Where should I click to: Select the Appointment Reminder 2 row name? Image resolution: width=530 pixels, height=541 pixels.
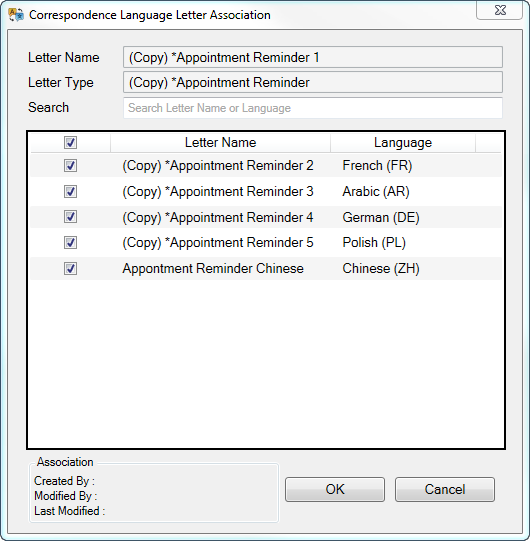pyautogui.click(x=218, y=166)
